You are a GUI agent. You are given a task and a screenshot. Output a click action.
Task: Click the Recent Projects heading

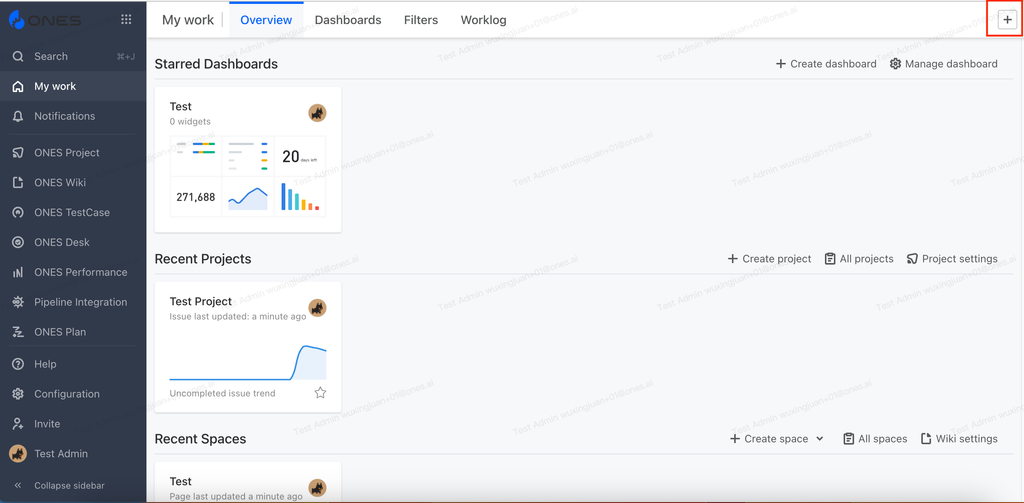click(203, 259)
